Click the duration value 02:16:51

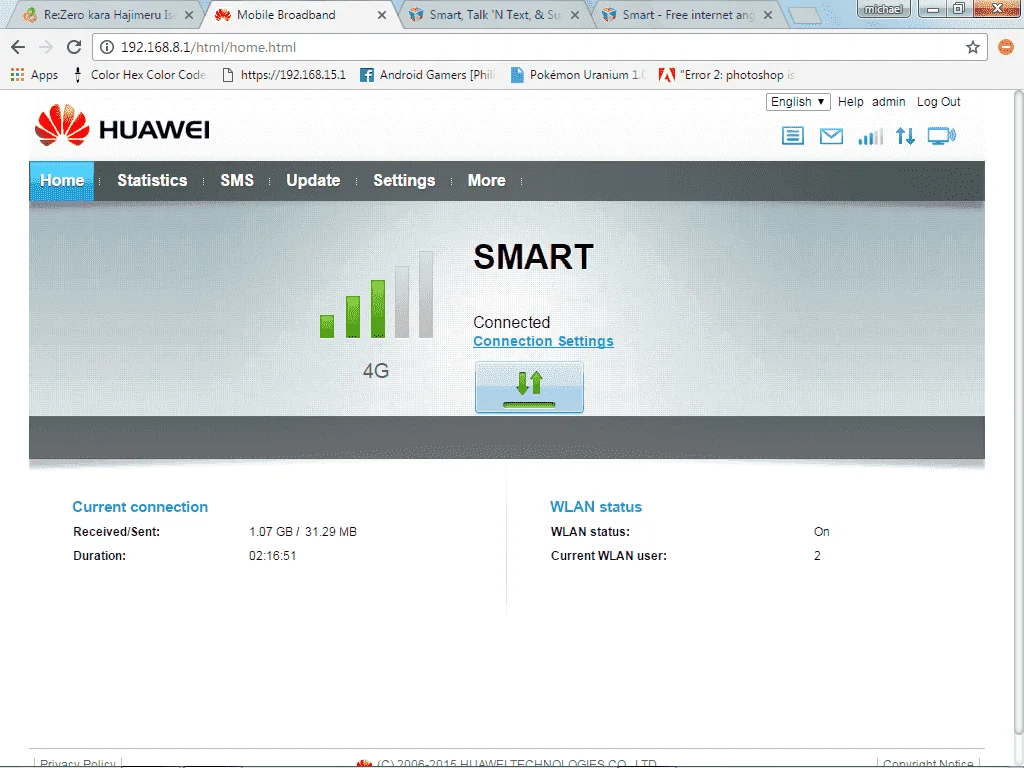272,556
